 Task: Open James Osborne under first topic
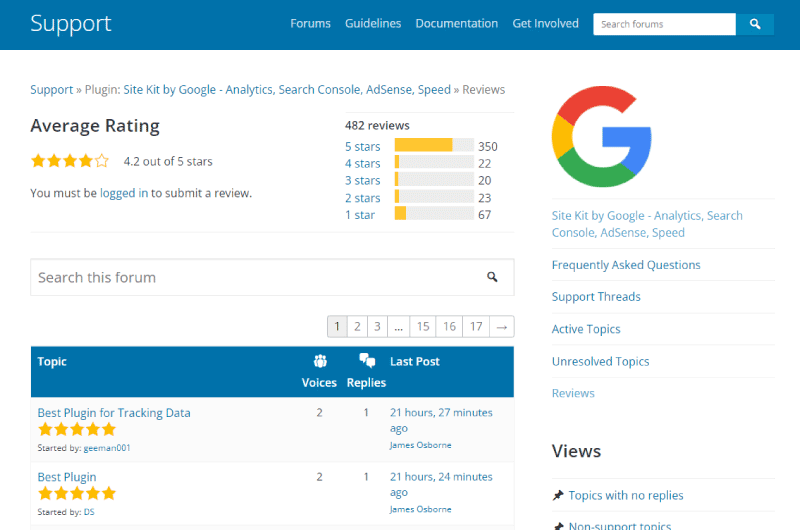(x=420, y=445)
